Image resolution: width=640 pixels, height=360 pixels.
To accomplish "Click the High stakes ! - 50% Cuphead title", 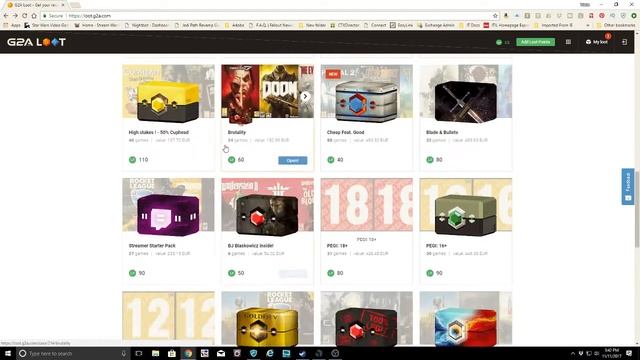I will tap(158, 132).
